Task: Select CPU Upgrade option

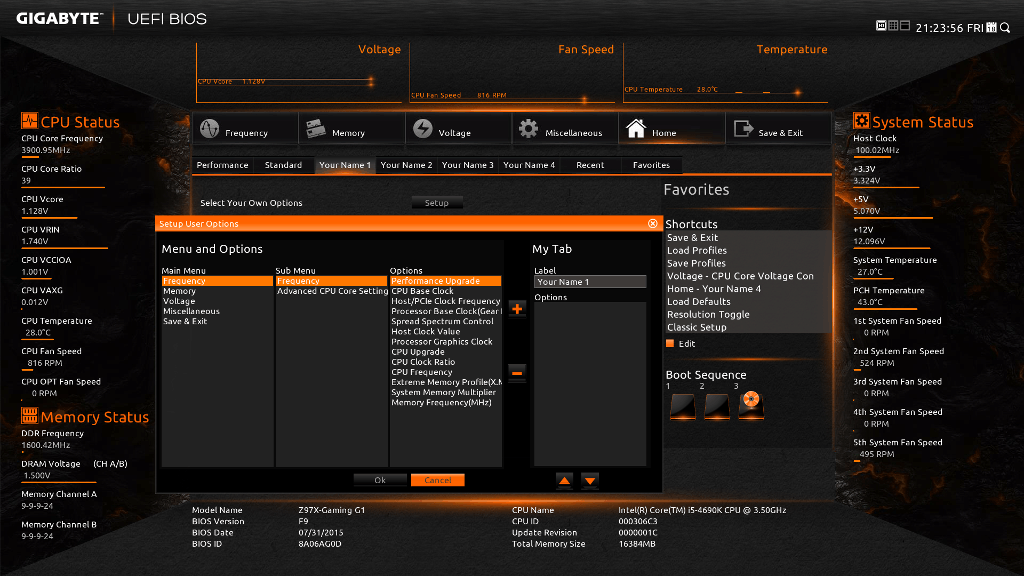Action: (x=445, y=352)
